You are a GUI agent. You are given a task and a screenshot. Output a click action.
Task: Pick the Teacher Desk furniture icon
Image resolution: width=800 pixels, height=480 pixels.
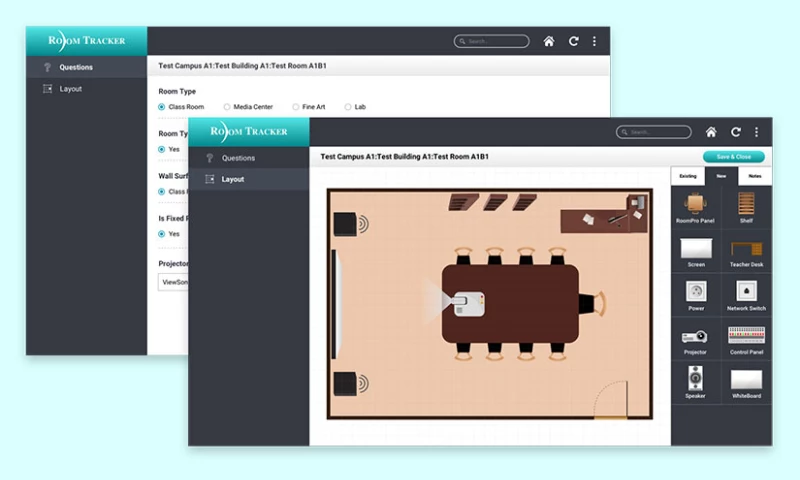746,249
